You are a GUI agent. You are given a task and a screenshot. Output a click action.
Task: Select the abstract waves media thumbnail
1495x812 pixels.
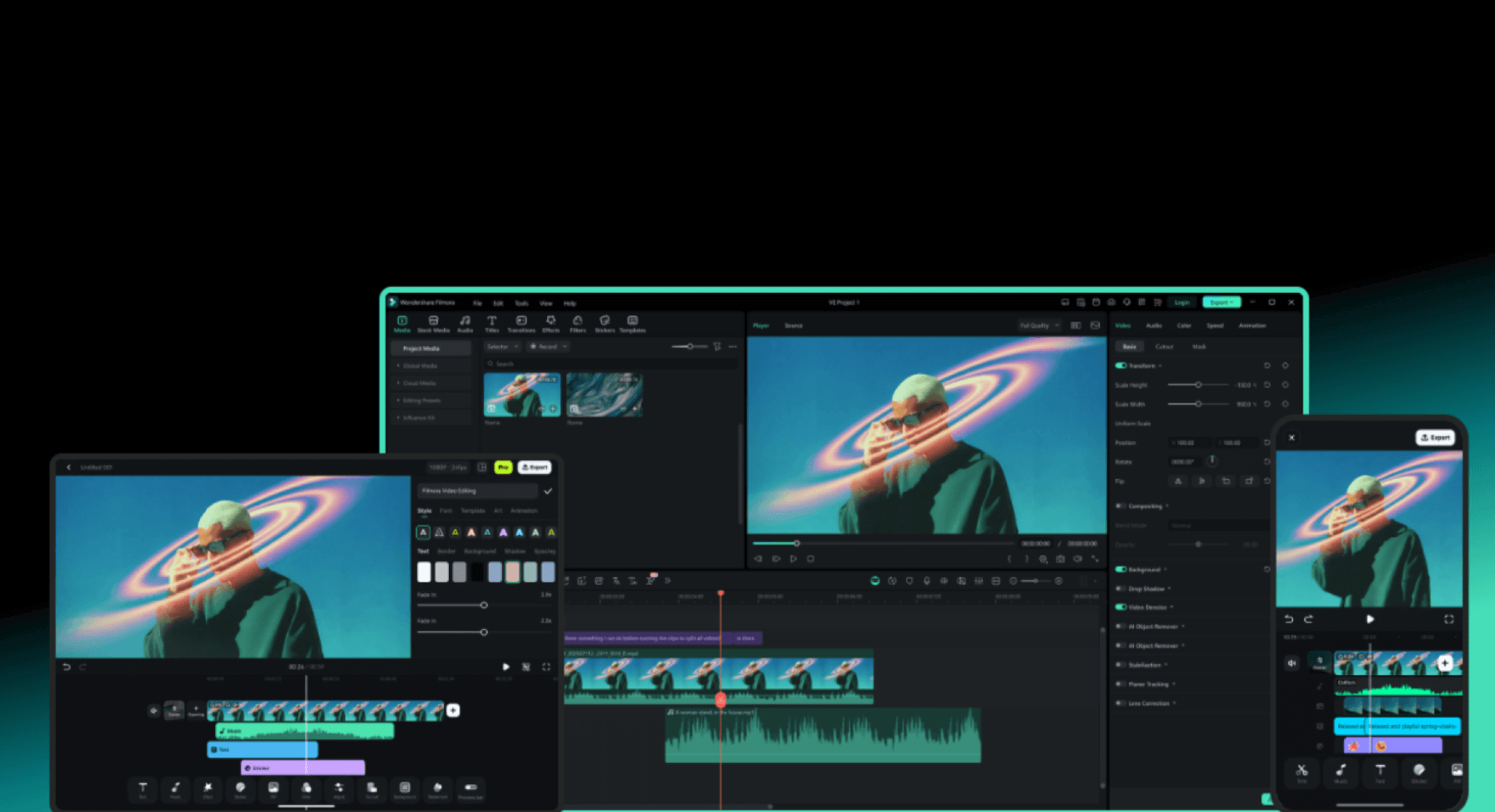pos(604,395)
